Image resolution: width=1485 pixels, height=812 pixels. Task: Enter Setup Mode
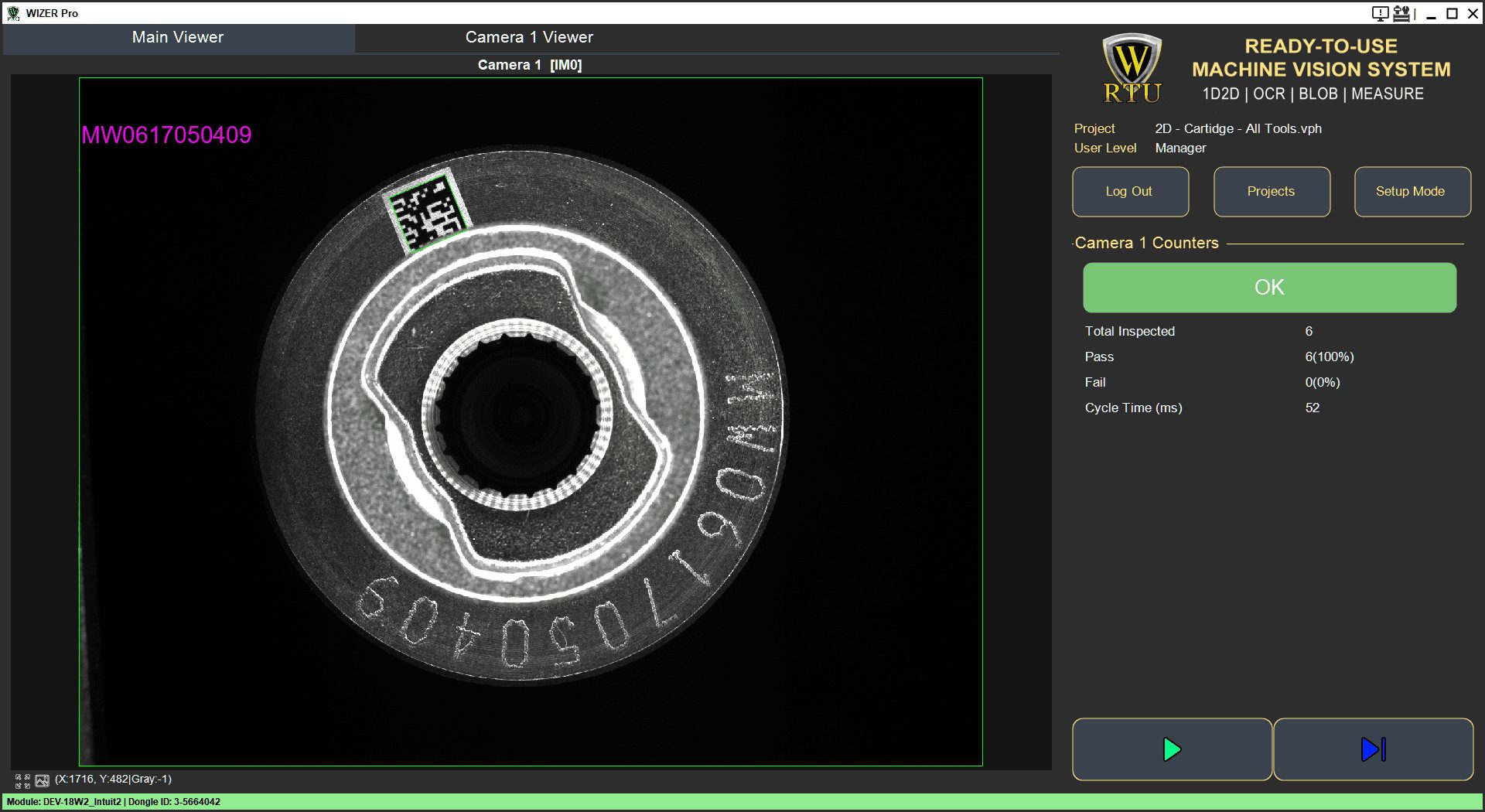[x=1412, y=192]
